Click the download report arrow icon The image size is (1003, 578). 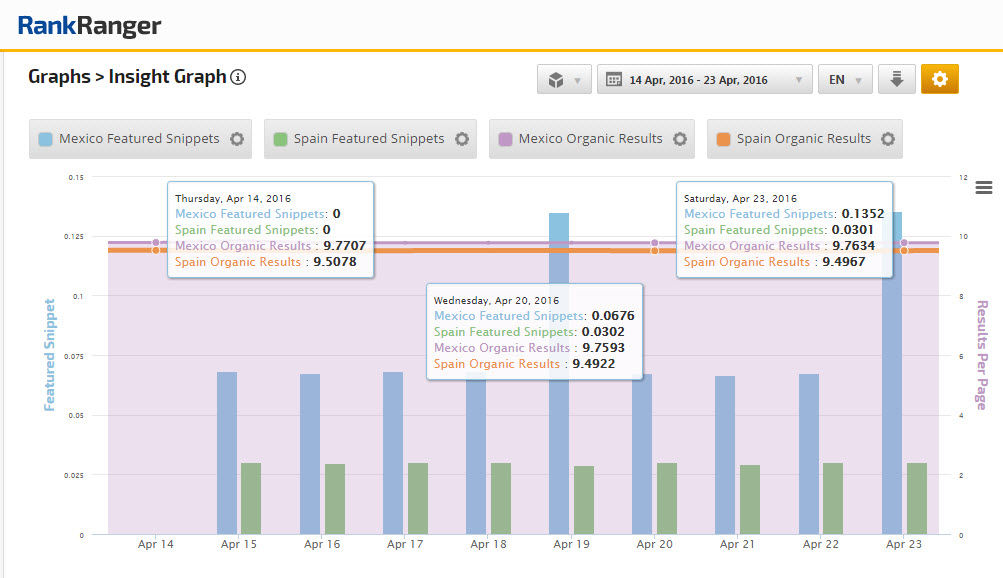[x=896, y=79]
